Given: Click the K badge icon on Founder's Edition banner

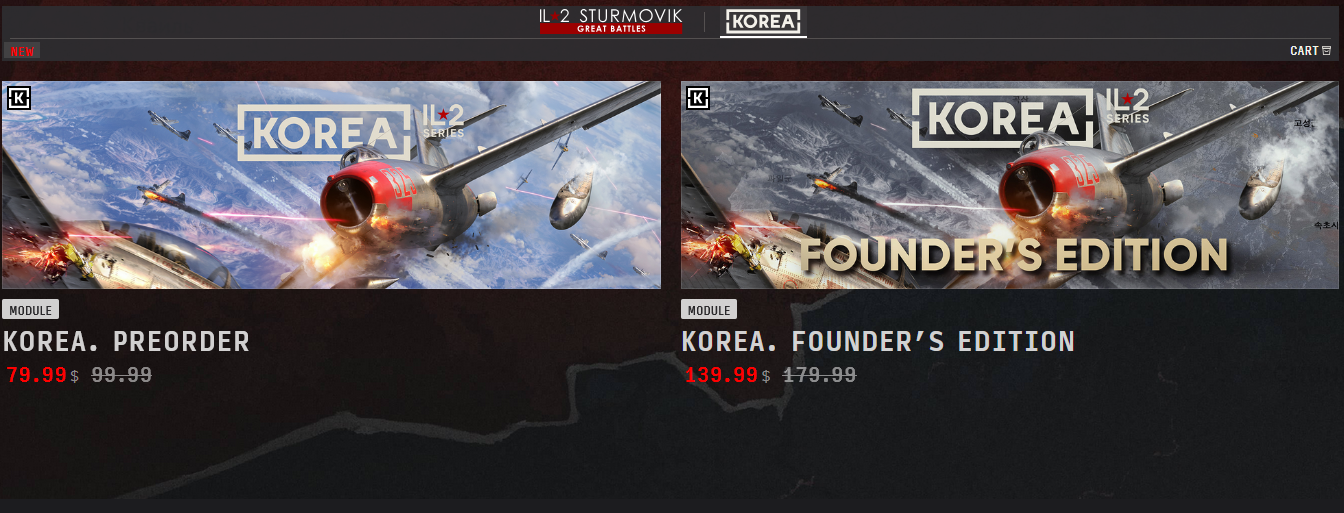Looking at the screenshot, I should 699,98.
